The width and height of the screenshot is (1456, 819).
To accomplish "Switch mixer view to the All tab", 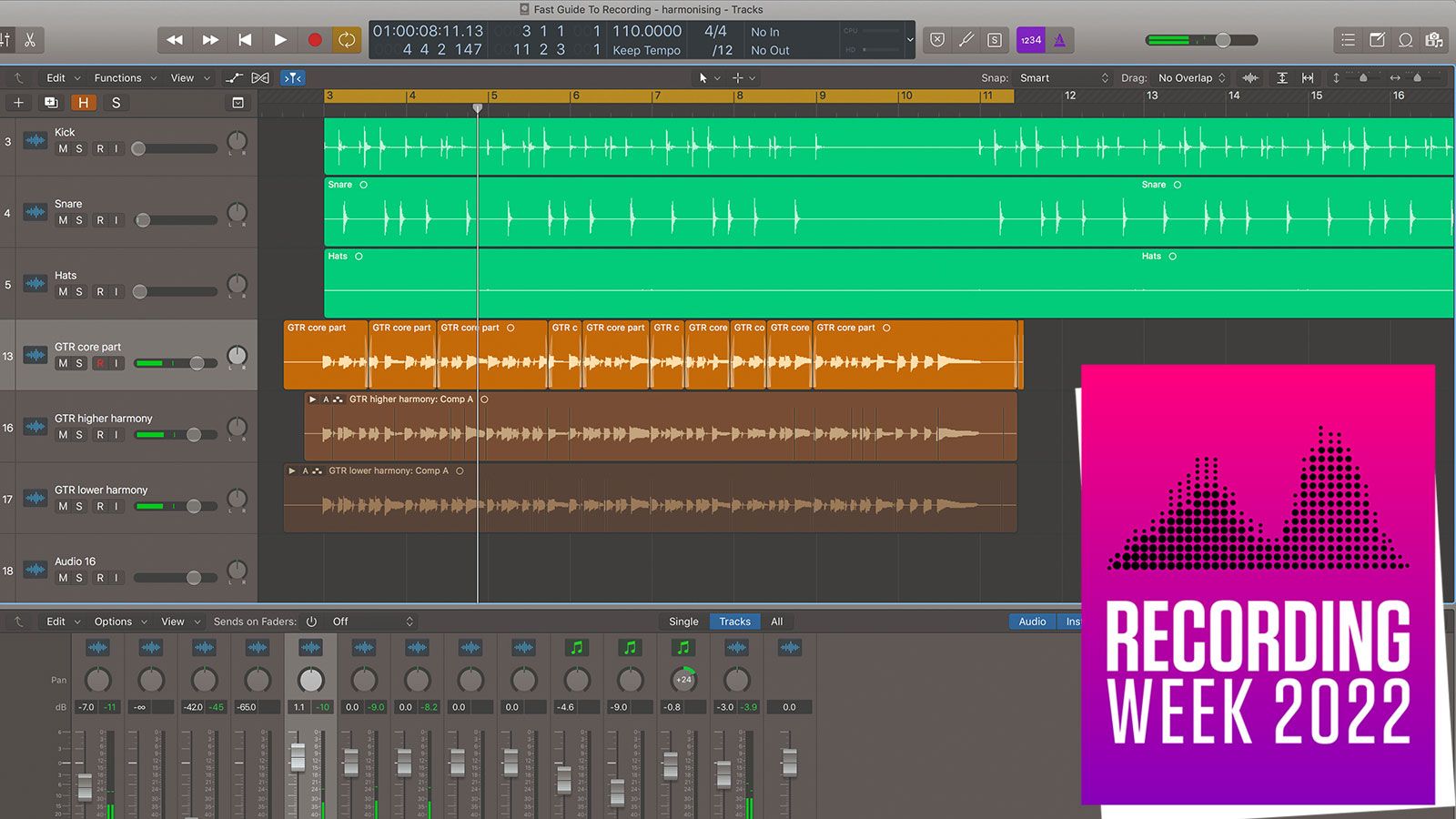I will click(777, 621).
